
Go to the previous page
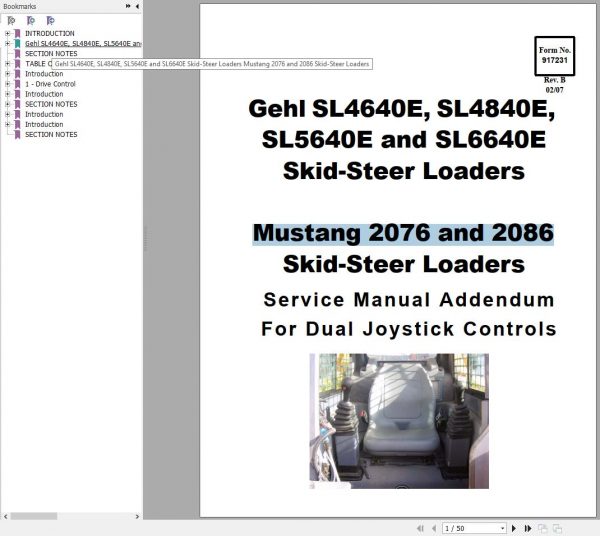click(x=434, y=528)
